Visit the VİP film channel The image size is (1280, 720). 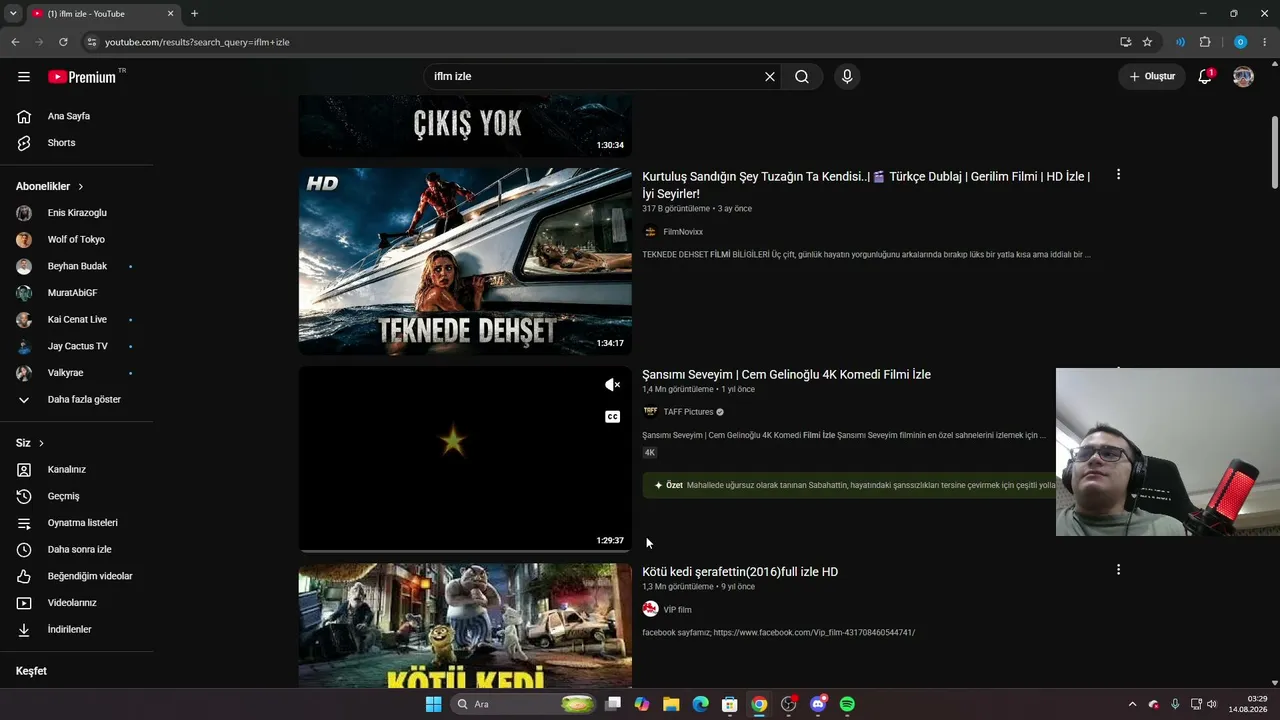point(677,610)
